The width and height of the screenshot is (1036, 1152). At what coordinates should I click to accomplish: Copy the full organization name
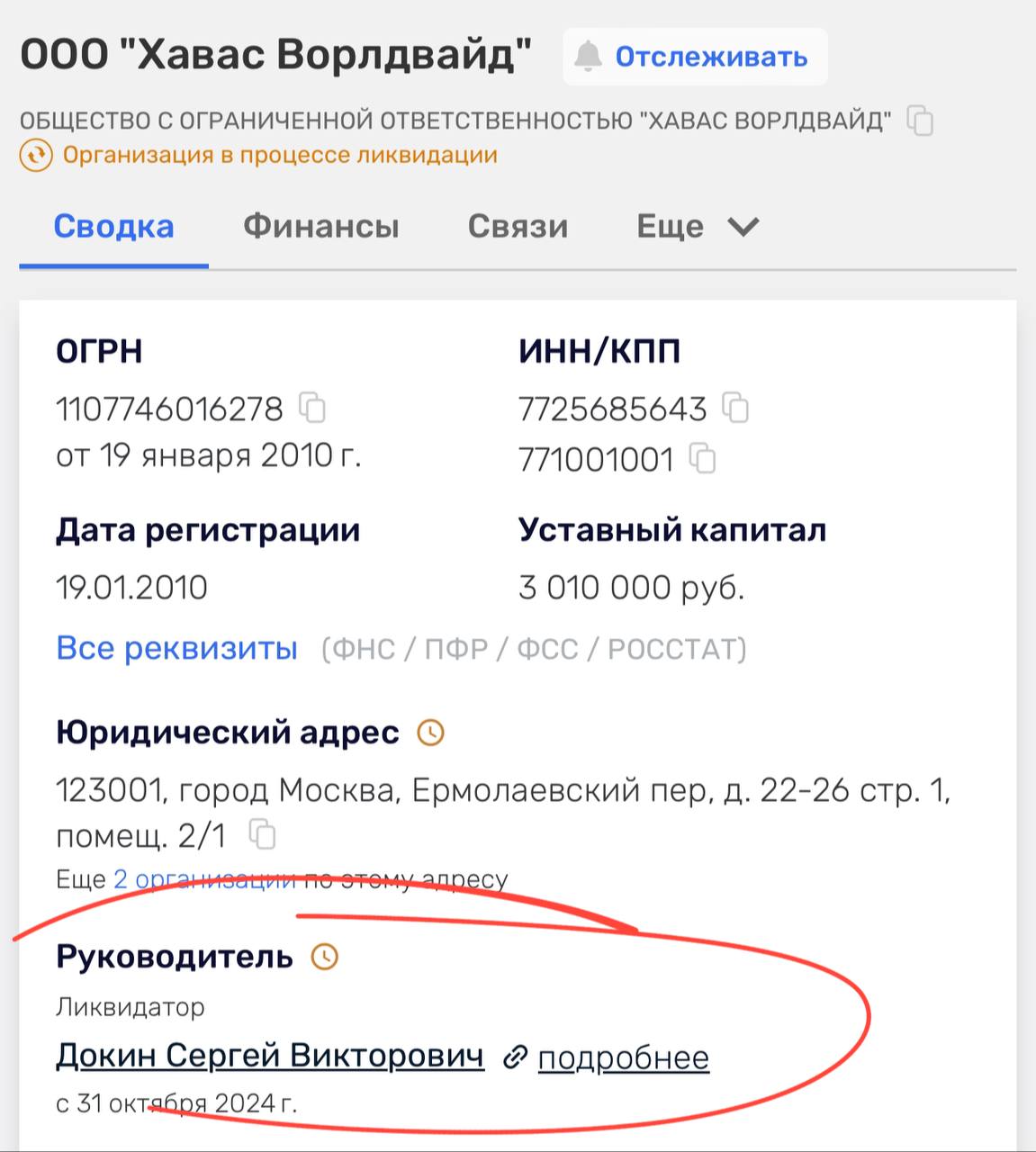point(920,121)
